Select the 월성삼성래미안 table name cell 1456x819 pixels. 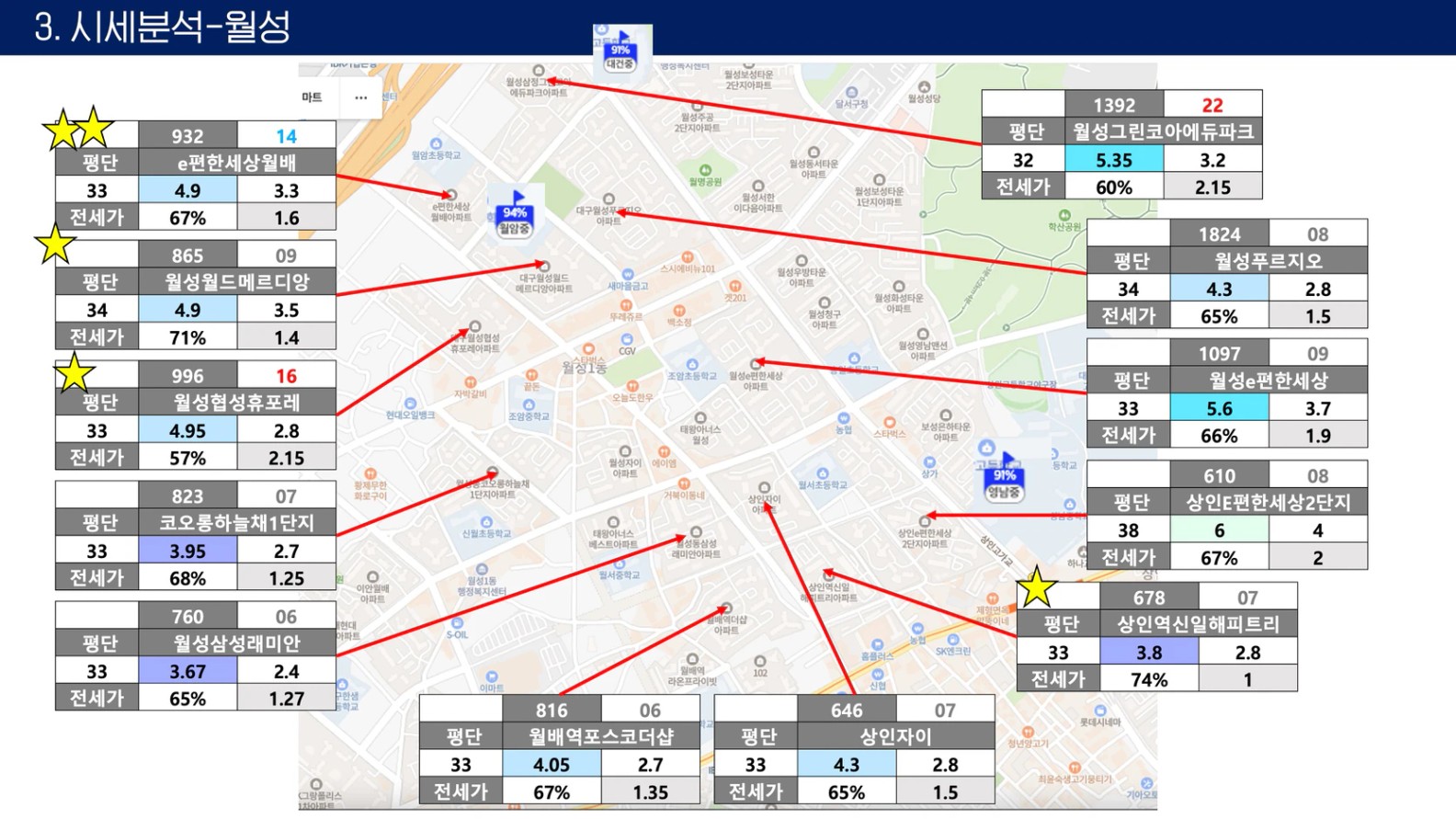tap(237, 643)
